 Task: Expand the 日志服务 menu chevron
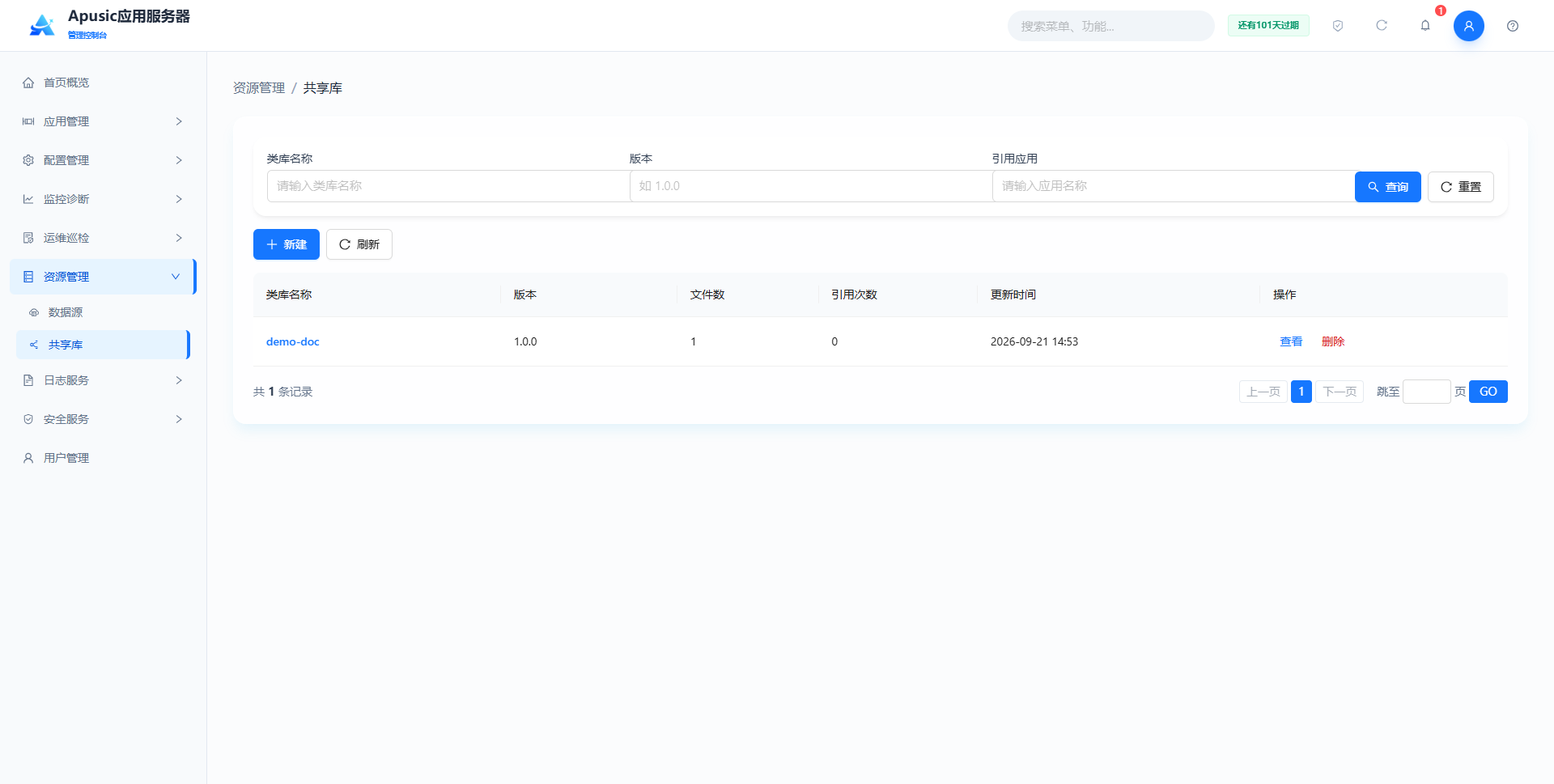click(179, 380)
